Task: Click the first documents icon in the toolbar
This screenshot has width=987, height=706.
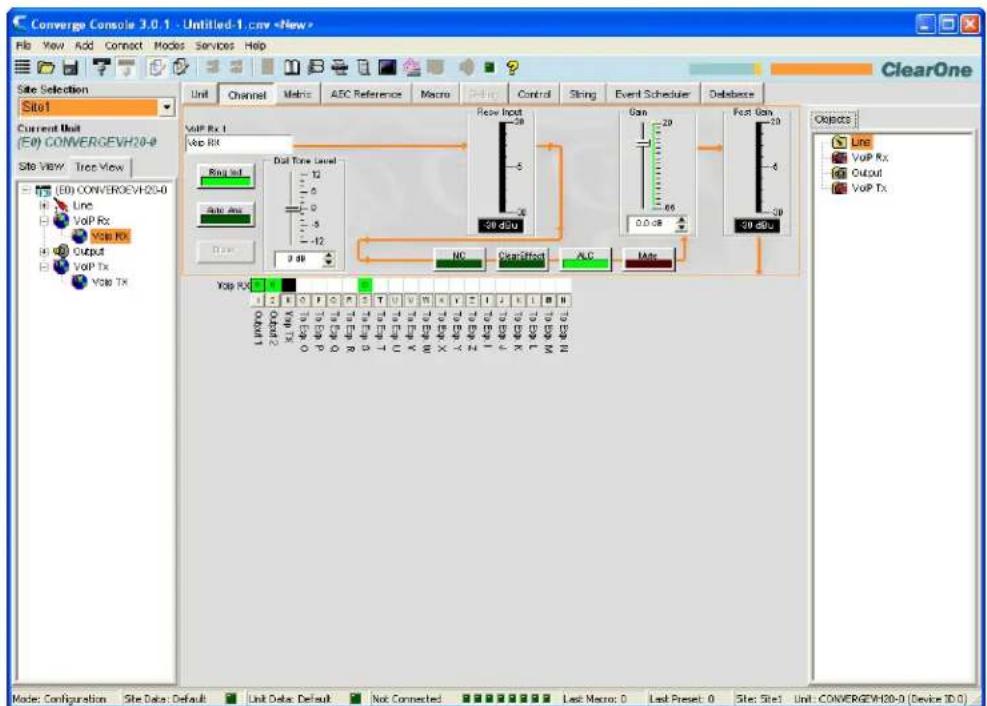Action: pos(155,67)
